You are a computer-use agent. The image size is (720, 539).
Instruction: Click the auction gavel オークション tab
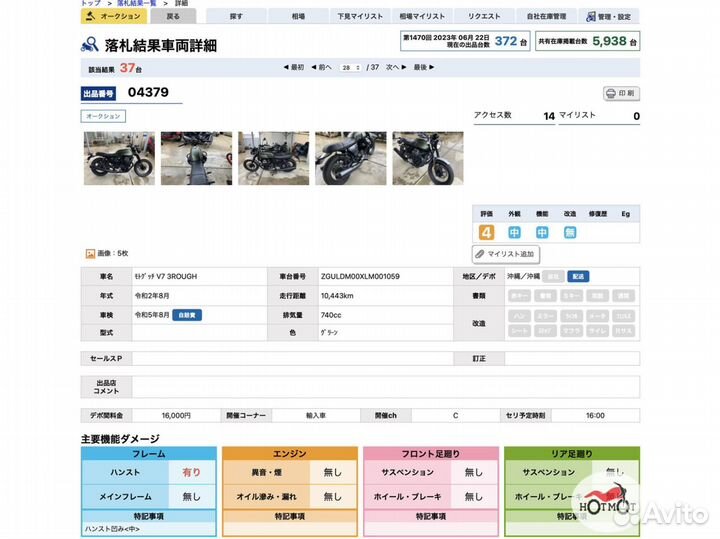[113, 17]
